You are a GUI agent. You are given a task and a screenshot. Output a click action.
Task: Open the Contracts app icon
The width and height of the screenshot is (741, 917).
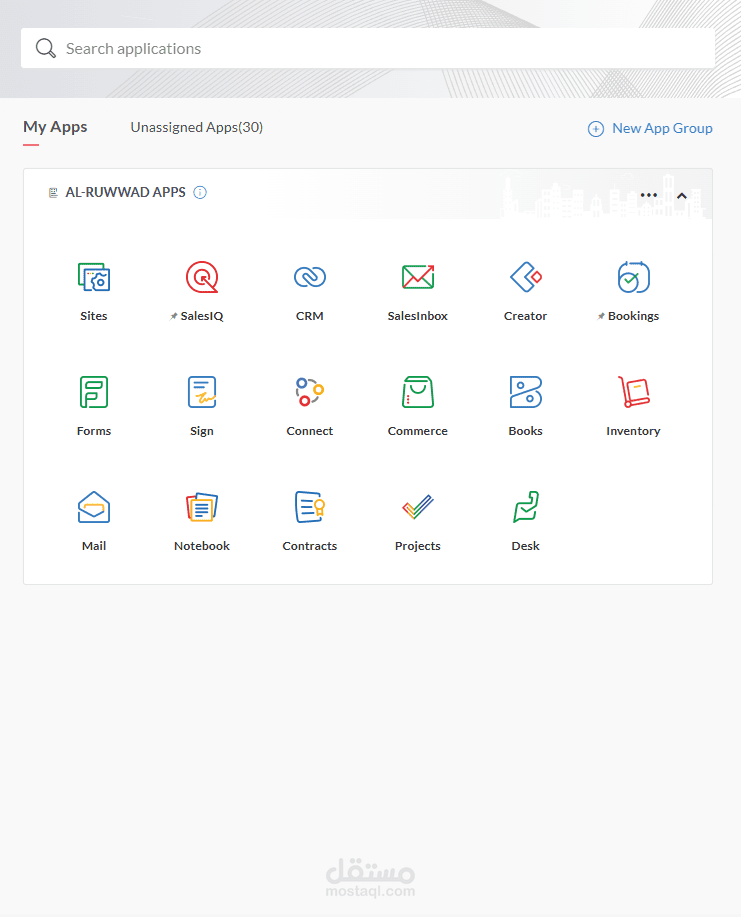tap(309, 507)
